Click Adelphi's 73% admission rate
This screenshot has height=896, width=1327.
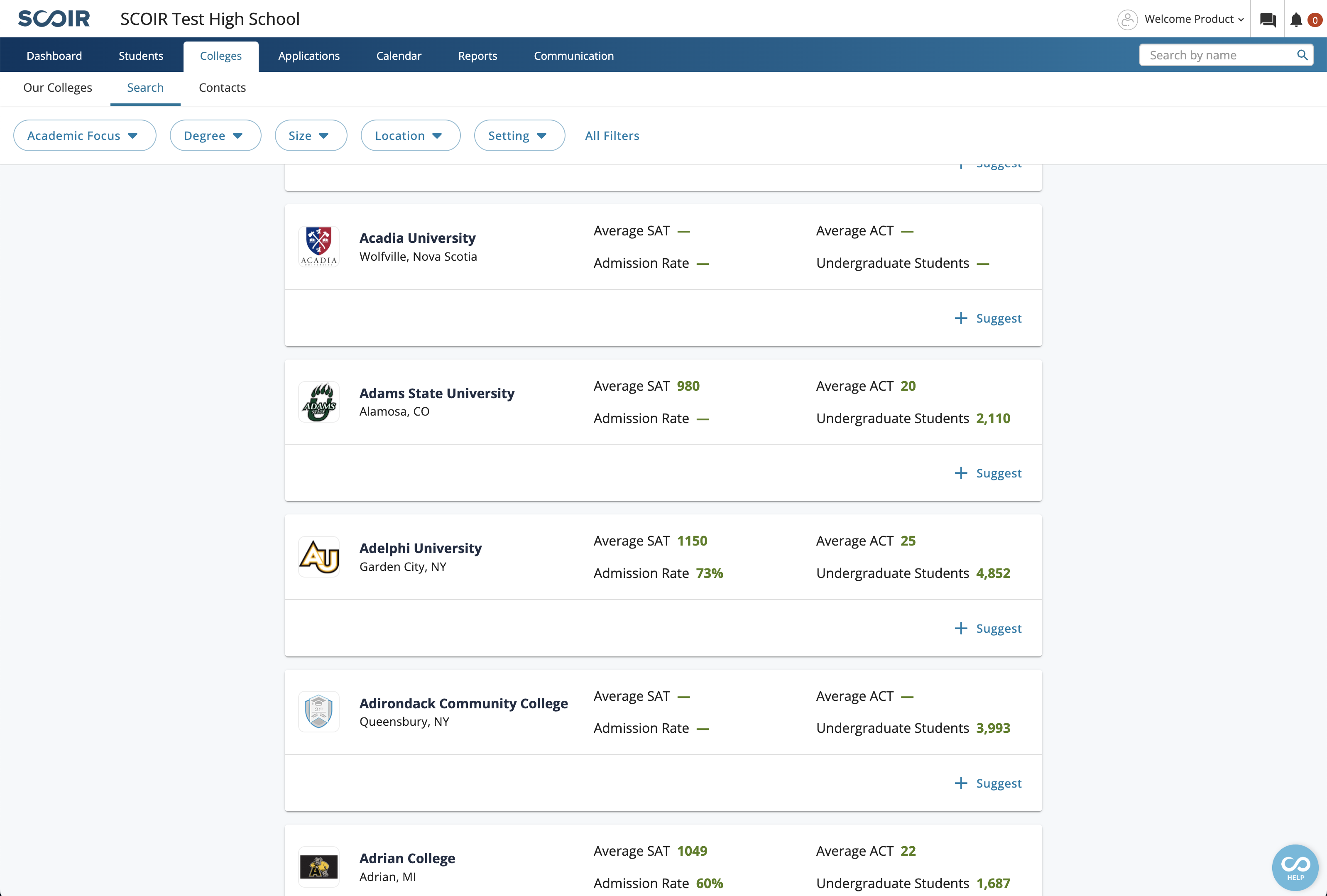pyautogui.click(x=709, y=573)
